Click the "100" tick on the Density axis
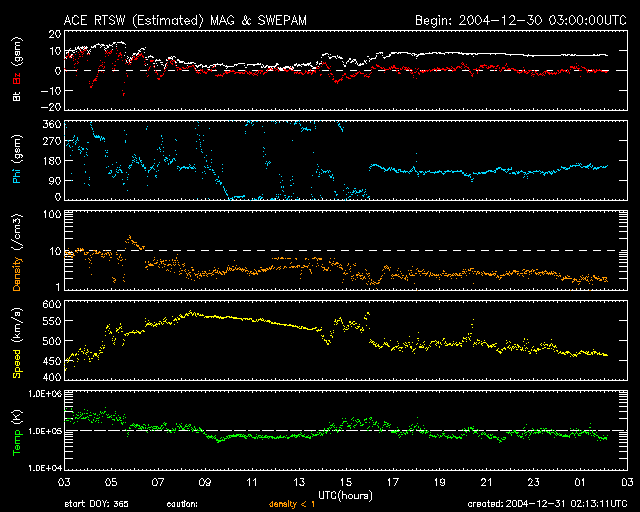640x512 pixels. tap(52, 214)
